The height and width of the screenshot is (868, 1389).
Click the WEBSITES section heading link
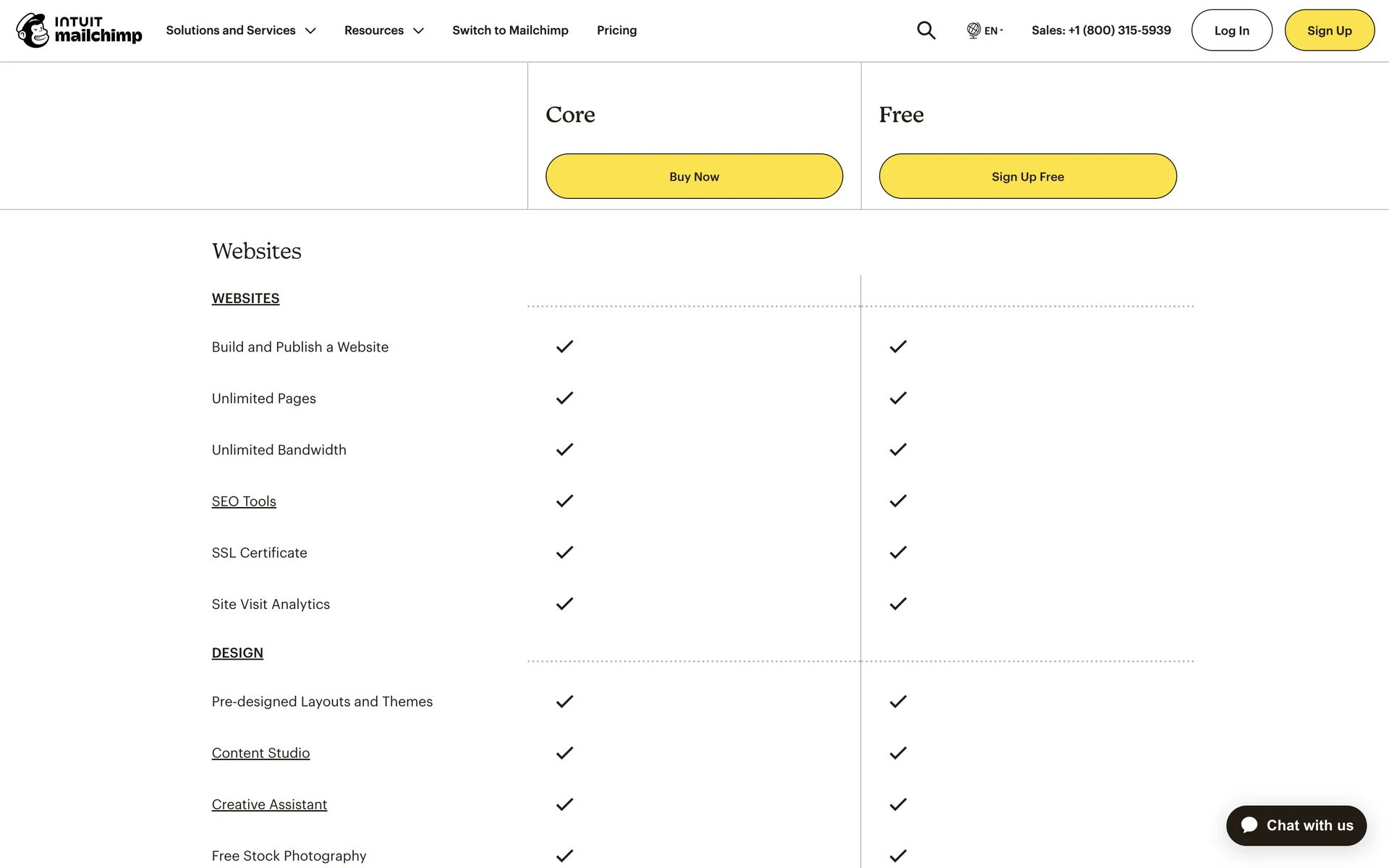coord(245,298)
